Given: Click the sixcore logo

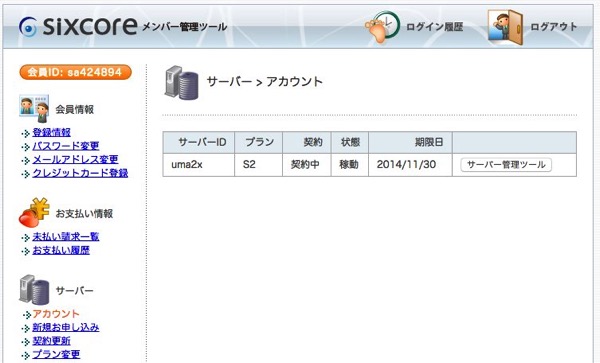Looking at the screenshot, I should (x=78, y=26).
